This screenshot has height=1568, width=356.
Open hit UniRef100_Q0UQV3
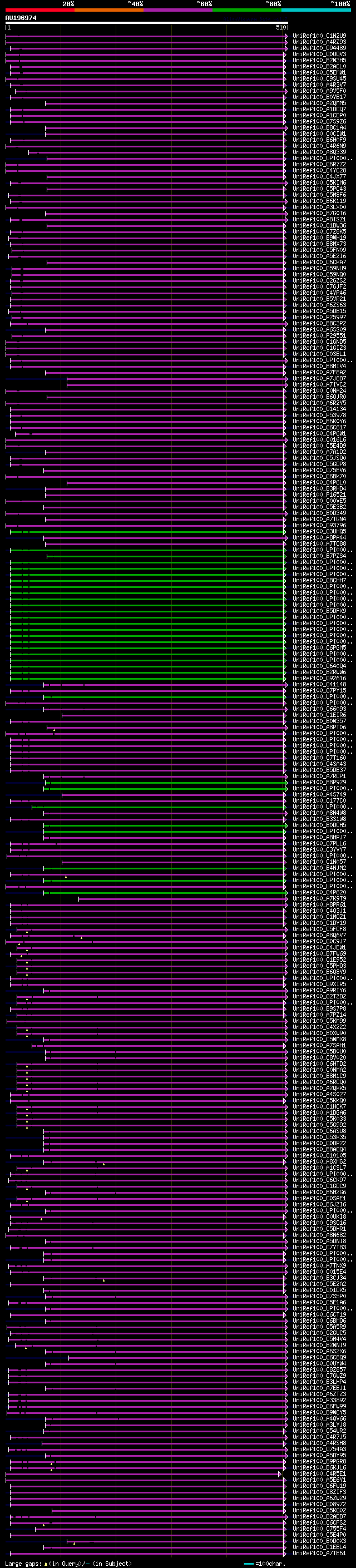(x=319, y=54)
